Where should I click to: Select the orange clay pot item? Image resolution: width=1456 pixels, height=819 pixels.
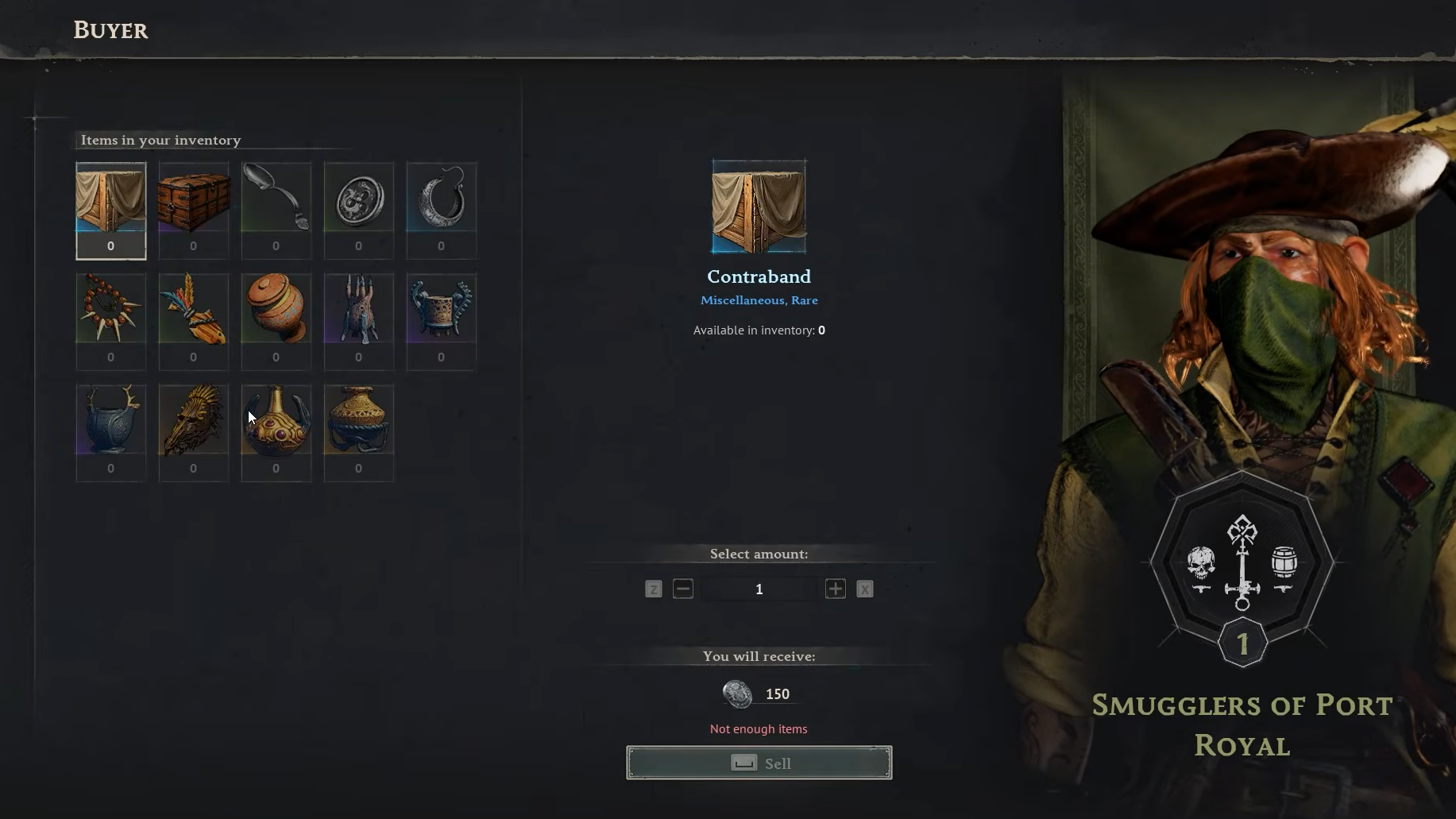[276, 322]
